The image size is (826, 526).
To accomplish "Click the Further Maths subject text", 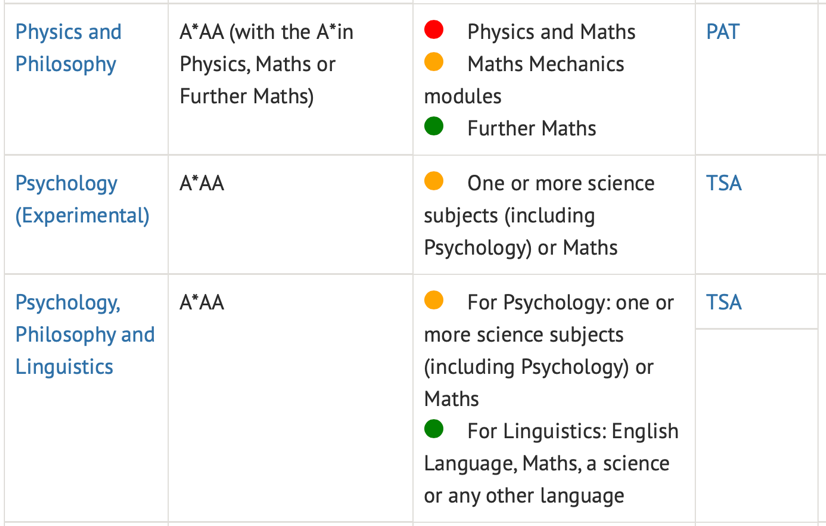I will coord(532,128).
